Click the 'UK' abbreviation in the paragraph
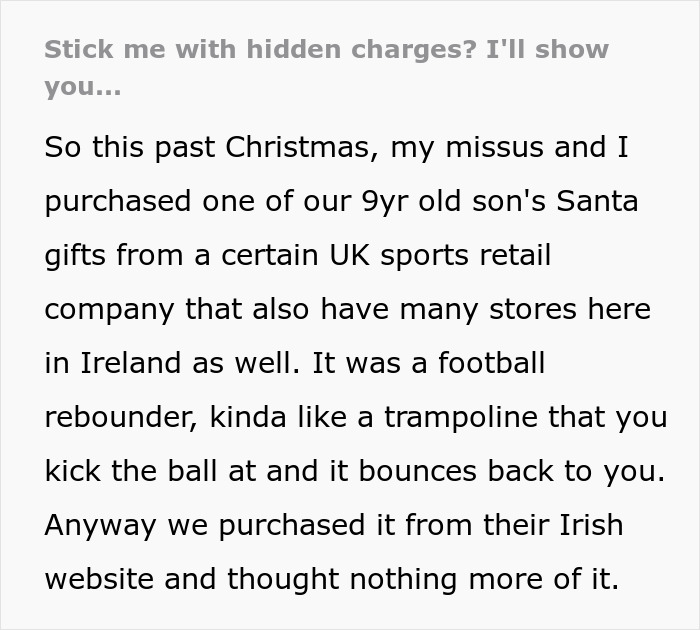 pyautogui.click(x=350, y=255)
